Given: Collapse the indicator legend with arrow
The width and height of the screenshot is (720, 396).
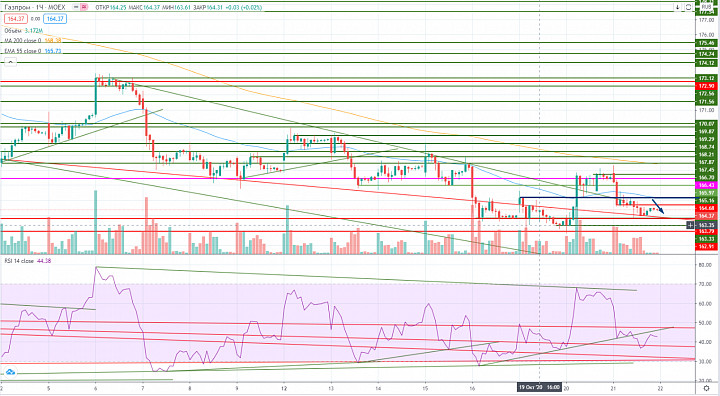Looking at the screenshot, I should tap(10, 62).
